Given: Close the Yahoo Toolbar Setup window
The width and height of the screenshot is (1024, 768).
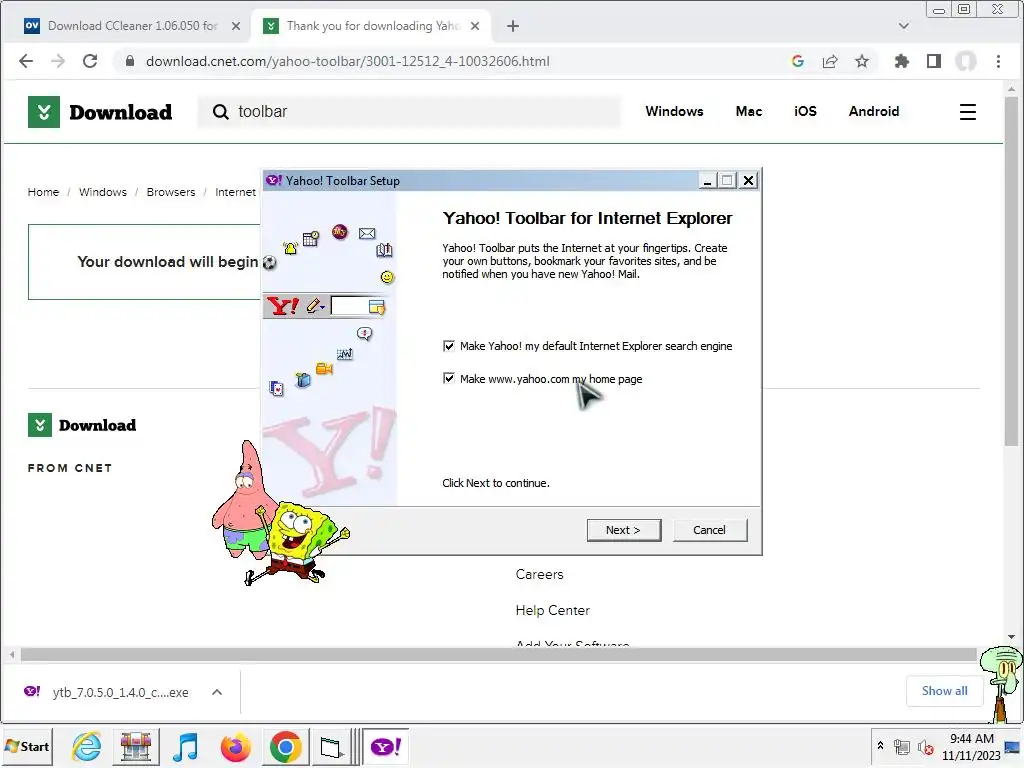Looking at the screenshot, I should [748, 181].
